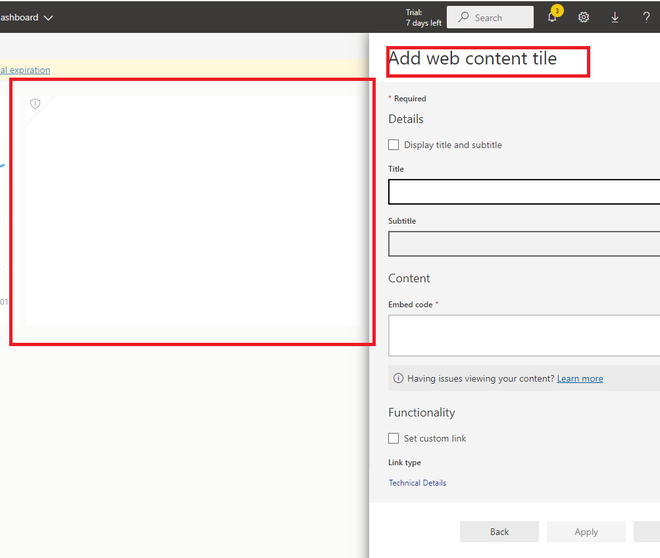Viewport: 660px width, 558px height.
Task: Click the shield warning icon on tile
Action: tap(35, 104)
